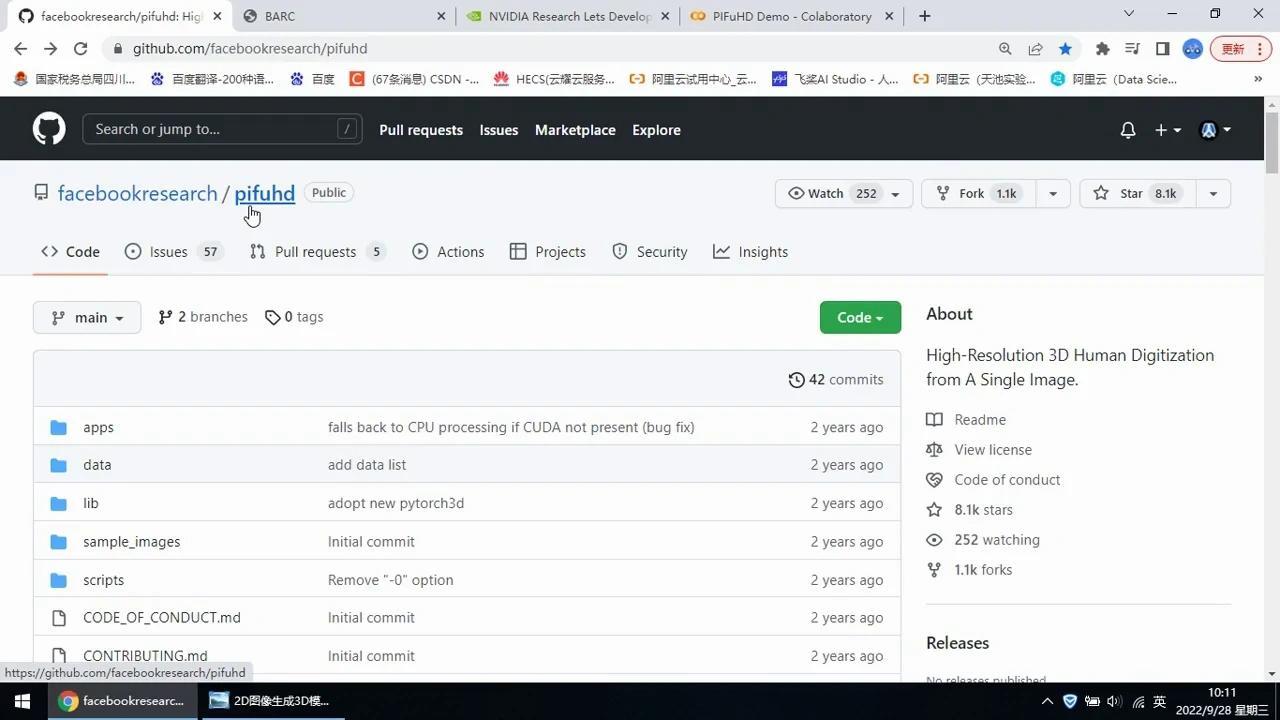Image resolution: width=1280 pixels, height=720 pixels.
Task: Open the 国家税务总局四川 bookmark
Action: coord(75,79)
